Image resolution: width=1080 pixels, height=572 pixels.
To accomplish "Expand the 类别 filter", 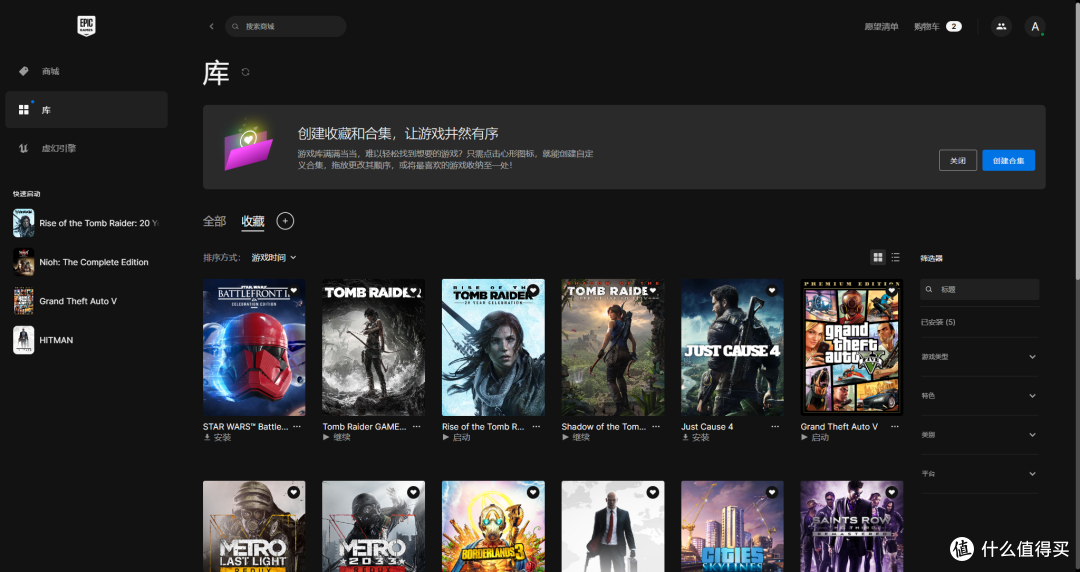I will tap(979, 435).
